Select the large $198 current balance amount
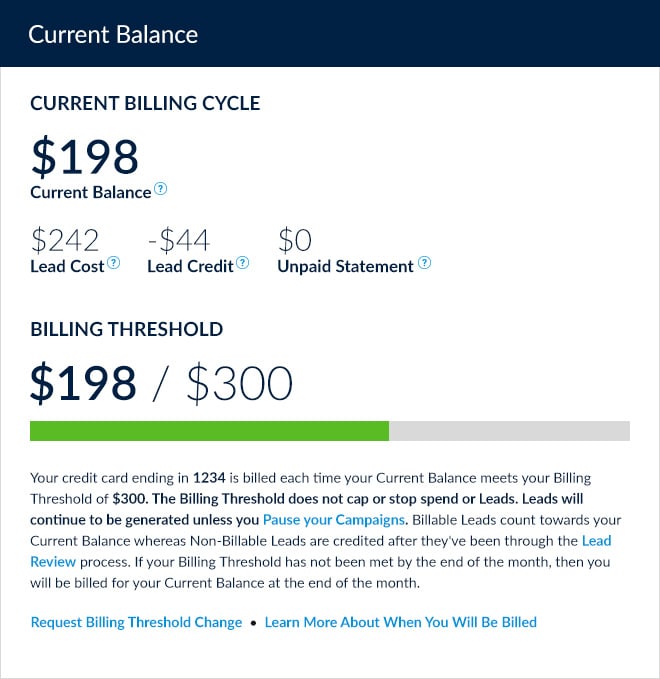The width and height of the screenshot is (660, 679). tap(85, 156)
